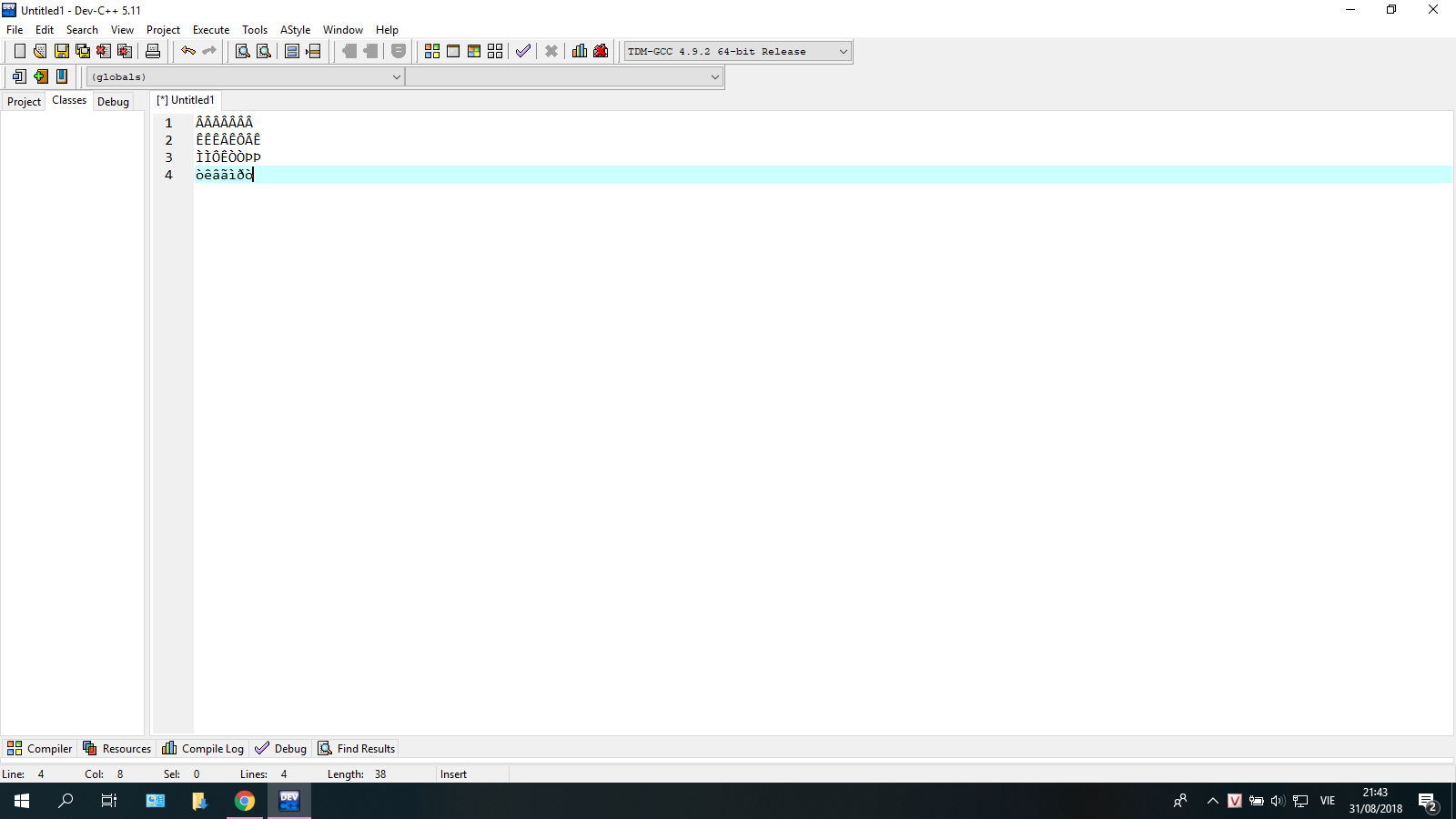The width and height of the screenshot is (1456, 819).
Task: Click the Delete Profiling Information icon
Action: (x=601, y=51)
